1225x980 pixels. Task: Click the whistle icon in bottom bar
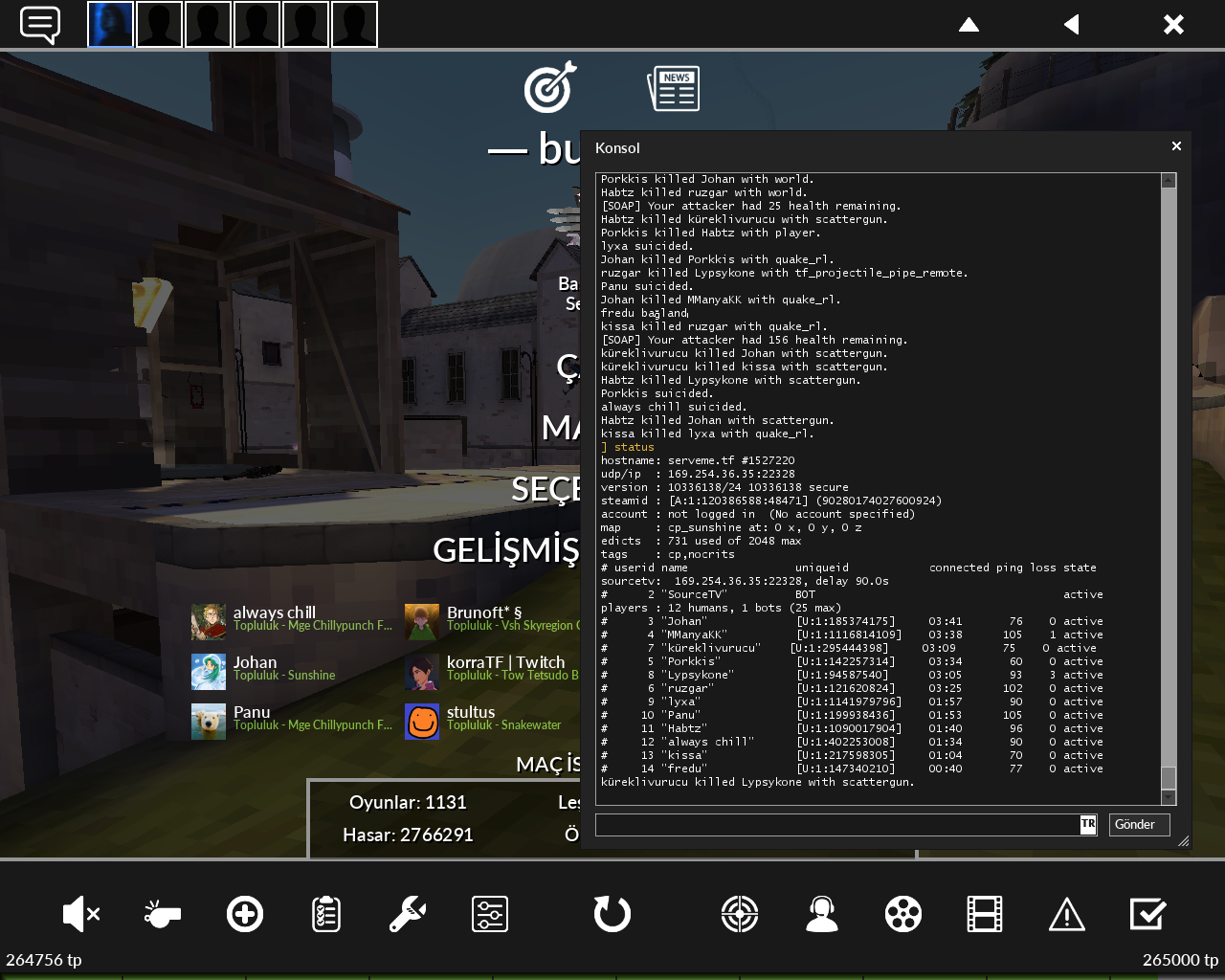[162, 914]
